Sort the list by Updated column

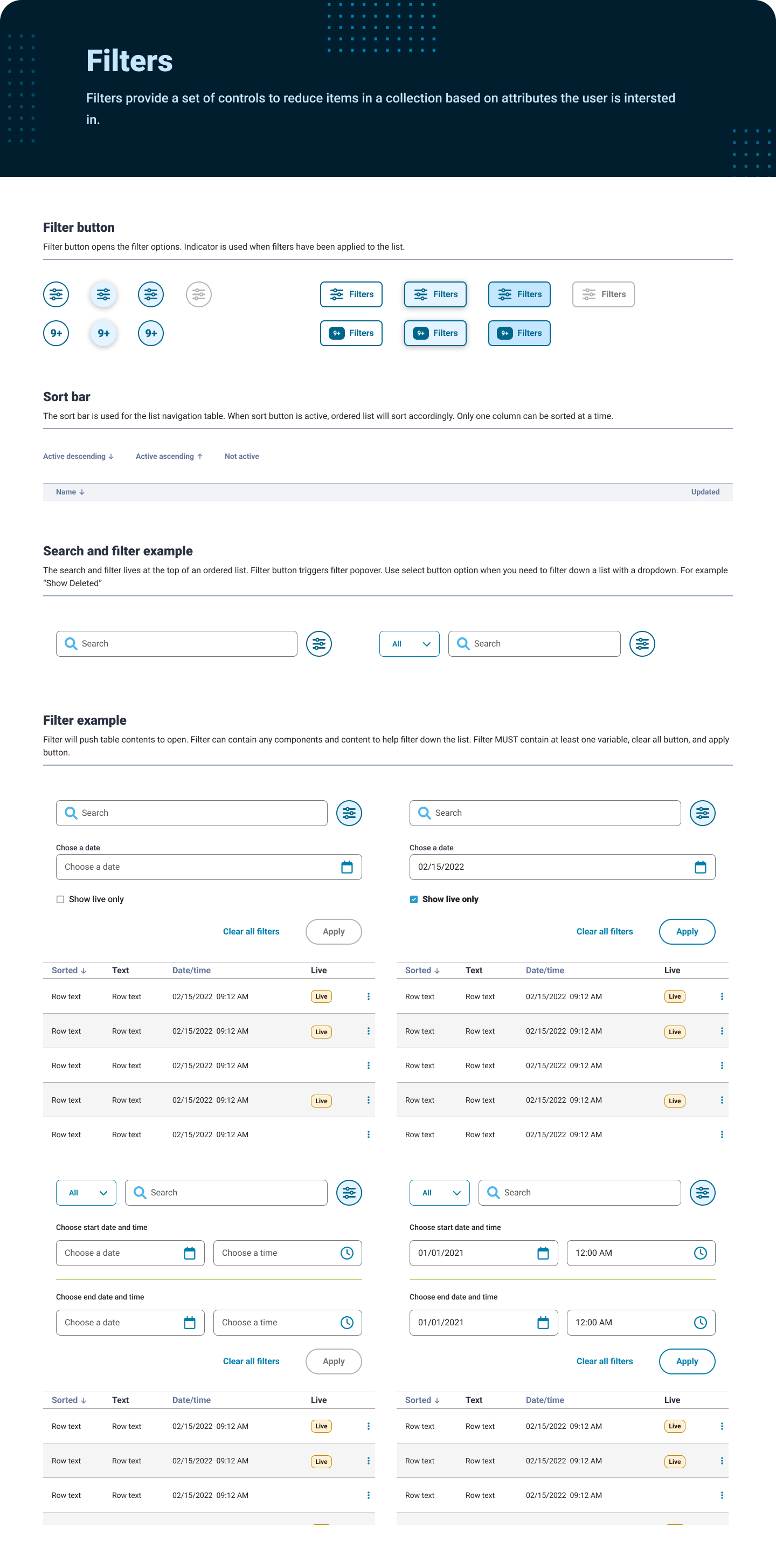pyautogui.click(x=705, y=492)
